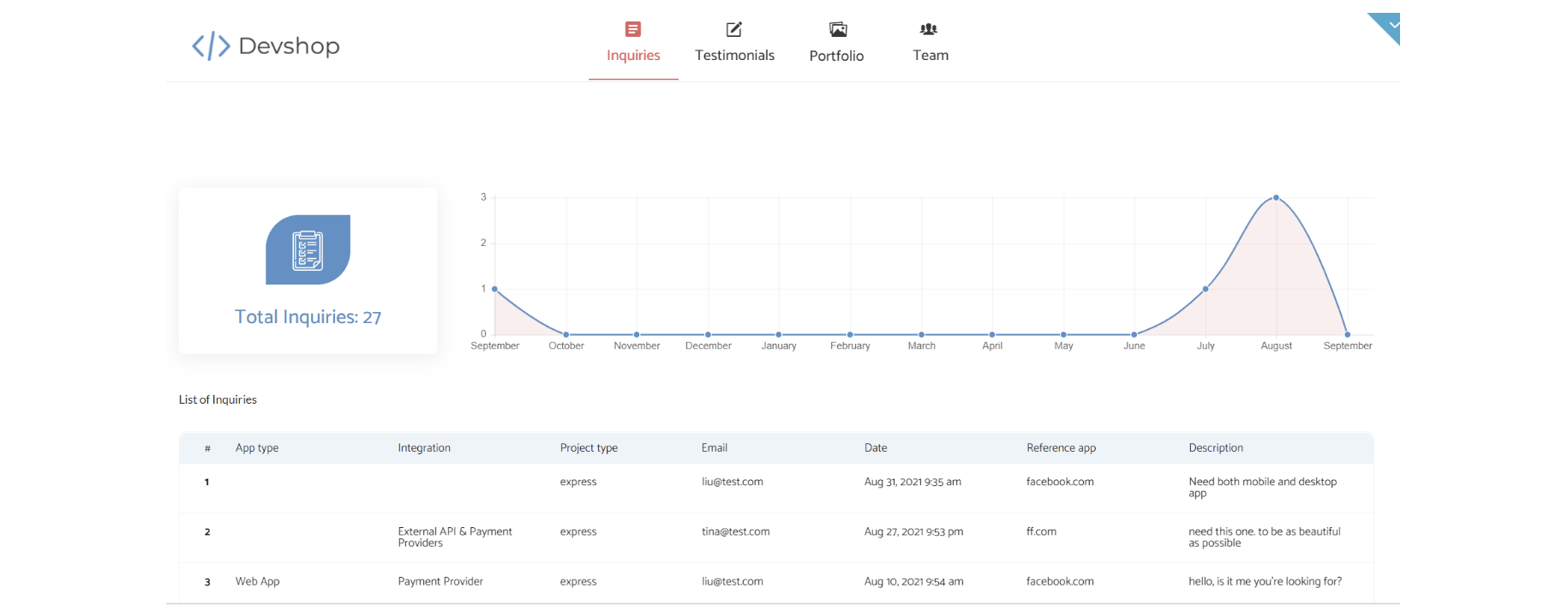The height and width of the screenshot is (612, 1568).
Task: Click the blue clipboard inquiries icon
Action: (308, 249)
